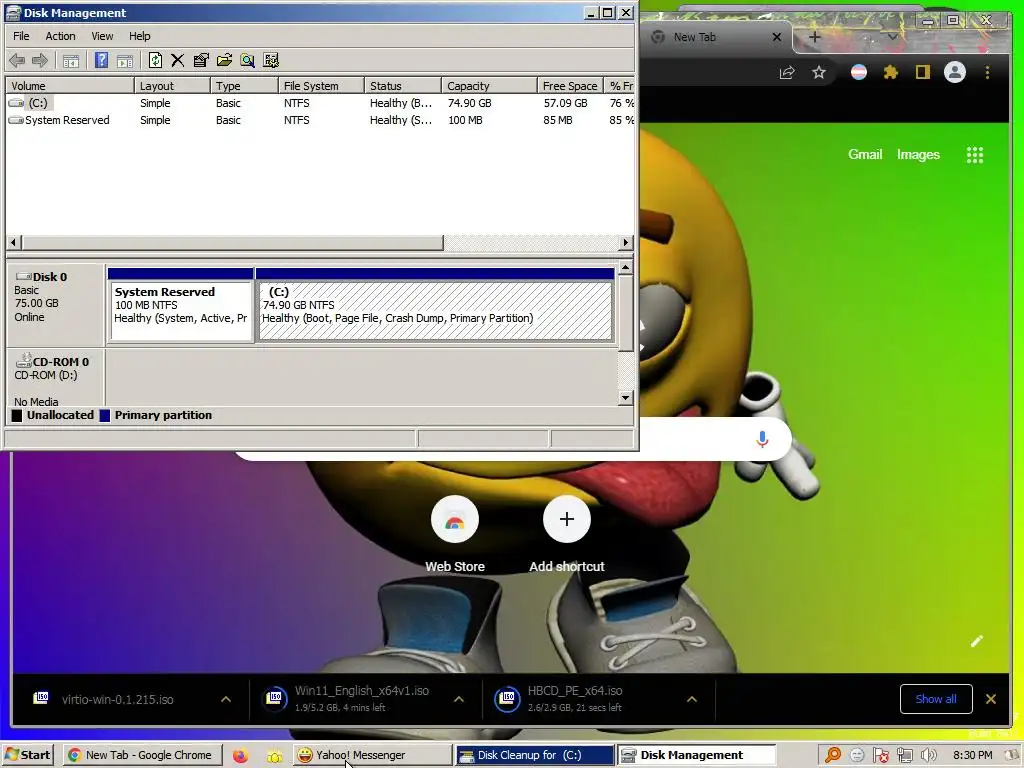Open Chrome side panel icon

click(x=922, y=72)
